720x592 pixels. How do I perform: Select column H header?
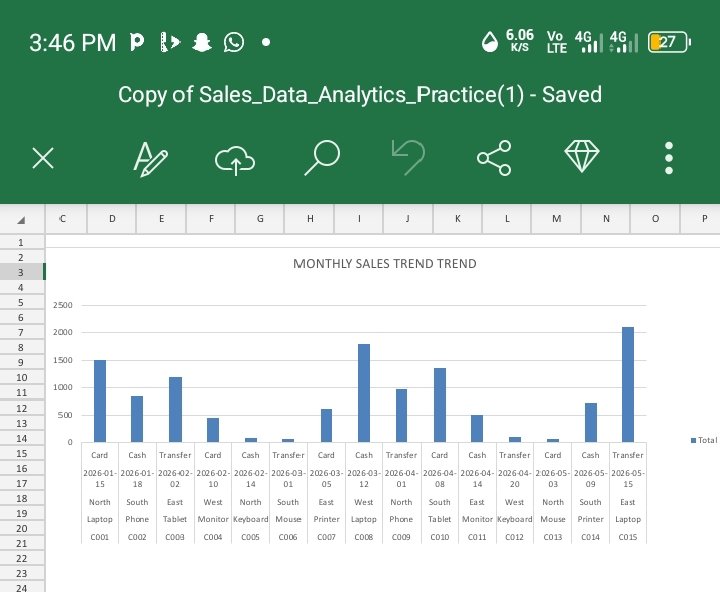[310, 219]
